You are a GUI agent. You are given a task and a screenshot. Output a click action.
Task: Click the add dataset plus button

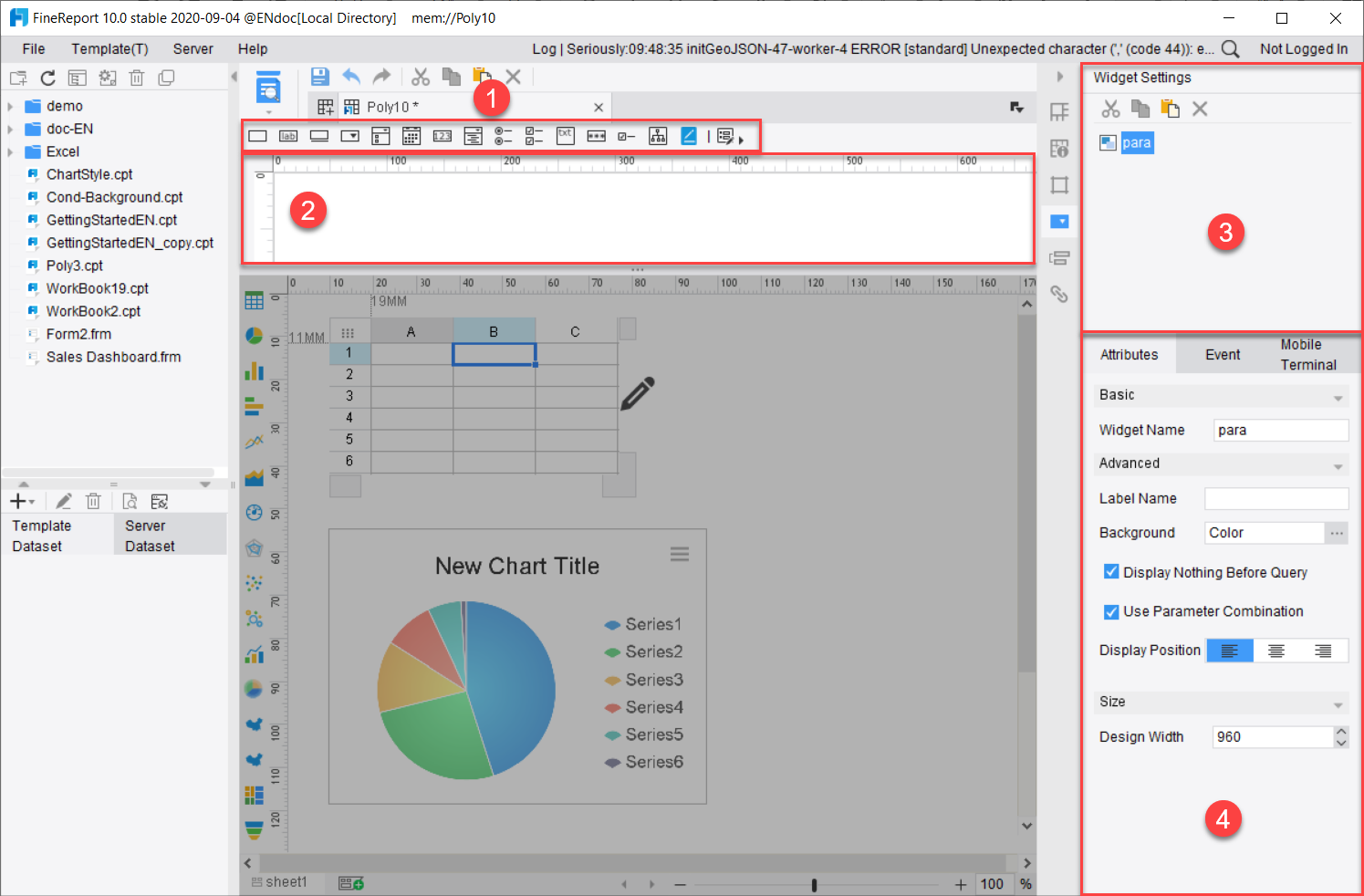pyautogui.click(x=16, y=500)
